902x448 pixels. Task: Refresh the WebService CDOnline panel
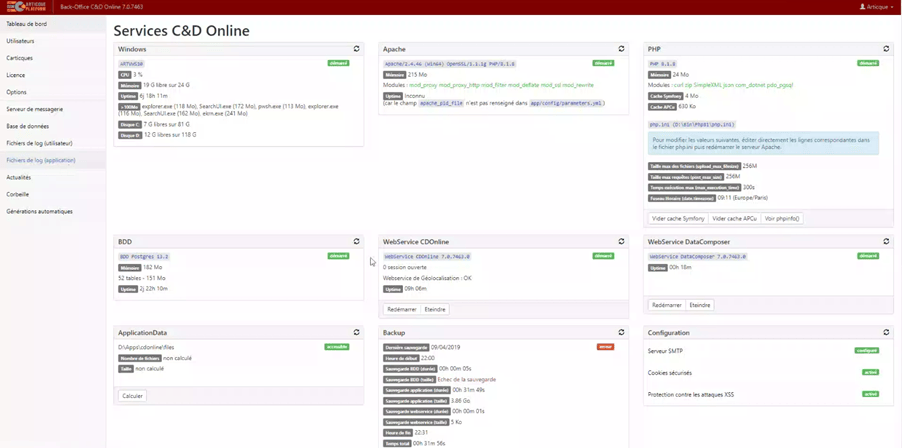(621, 242)
